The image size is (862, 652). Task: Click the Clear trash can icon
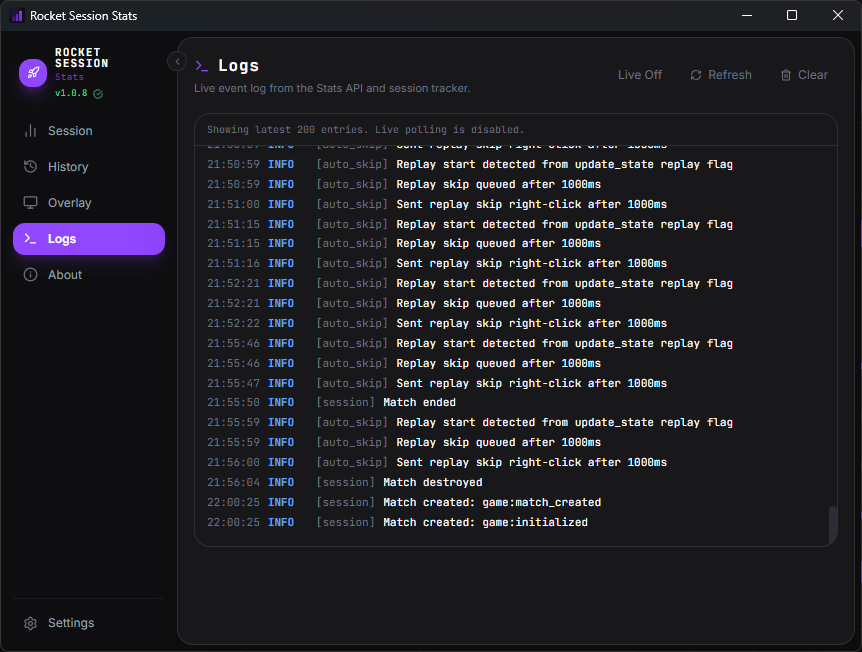pos(786,75)
